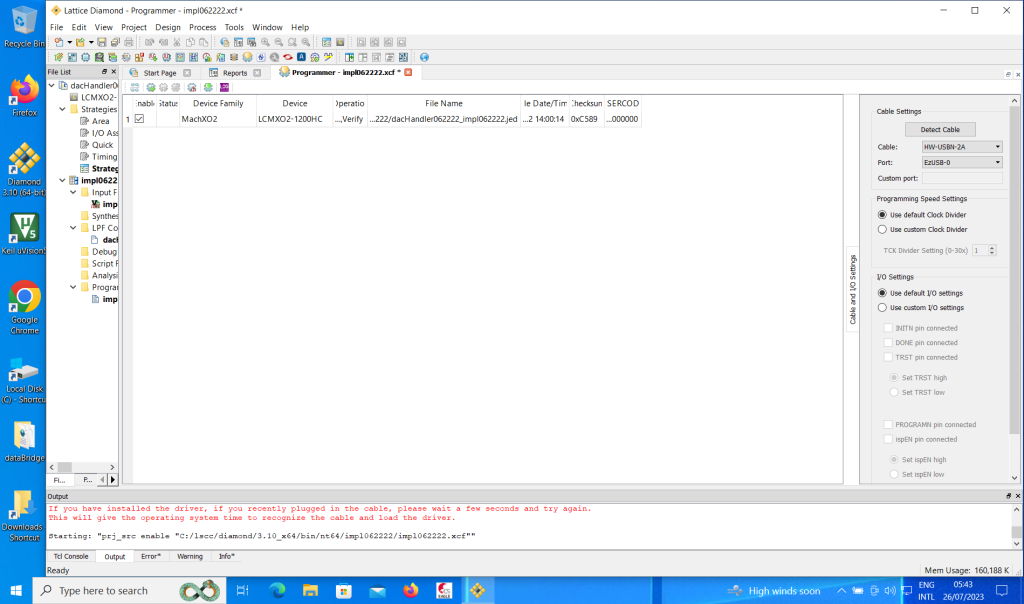Click the New file toolbar icon
The width and height of the screenshot is (1024, 604).
[x=58, y=42]
